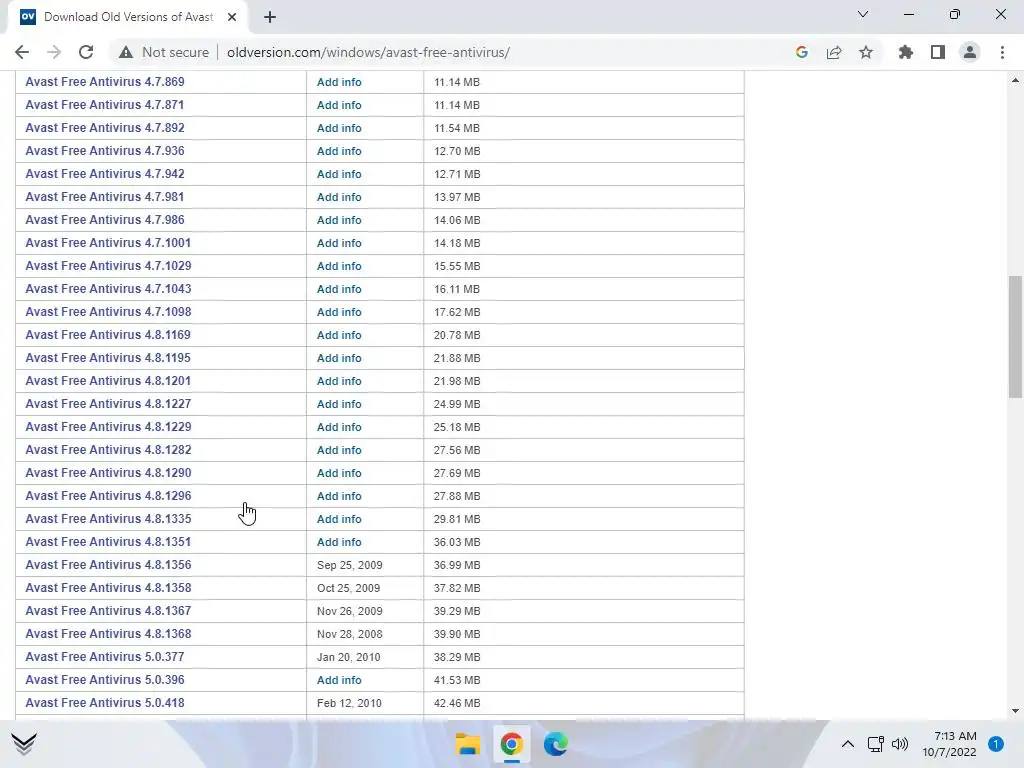Open the network status tray icon
1024x768 pixels.
coord(875,744)
